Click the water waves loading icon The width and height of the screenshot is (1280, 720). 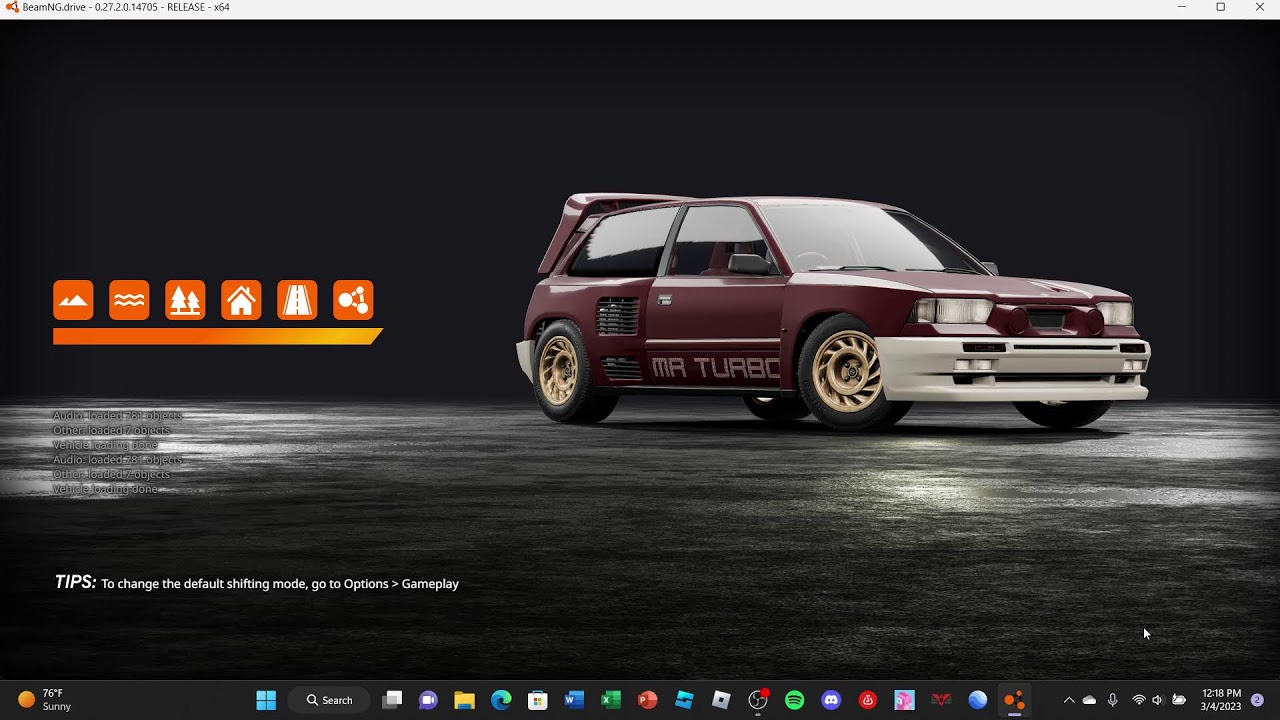tap(129, 300)
